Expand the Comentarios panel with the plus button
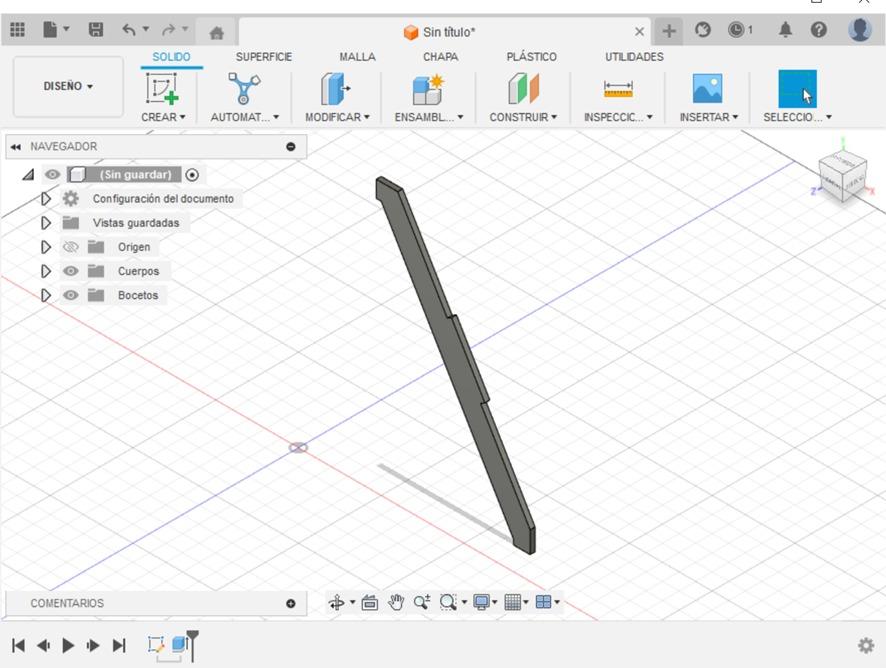886x668 pixels. click(291, 604)
